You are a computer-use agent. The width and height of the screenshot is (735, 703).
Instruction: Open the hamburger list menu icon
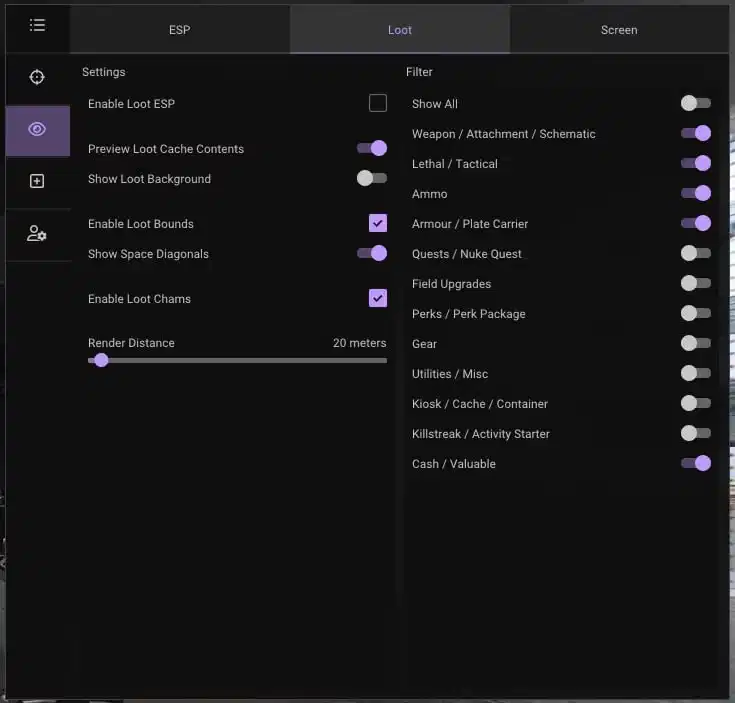(x=38, y=25)
